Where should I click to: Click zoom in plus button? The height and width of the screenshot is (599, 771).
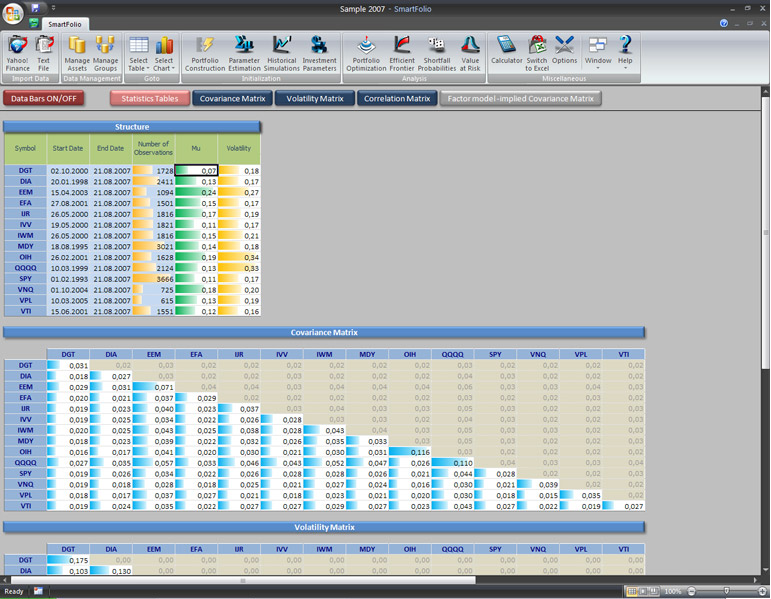(x=763, y=591)
